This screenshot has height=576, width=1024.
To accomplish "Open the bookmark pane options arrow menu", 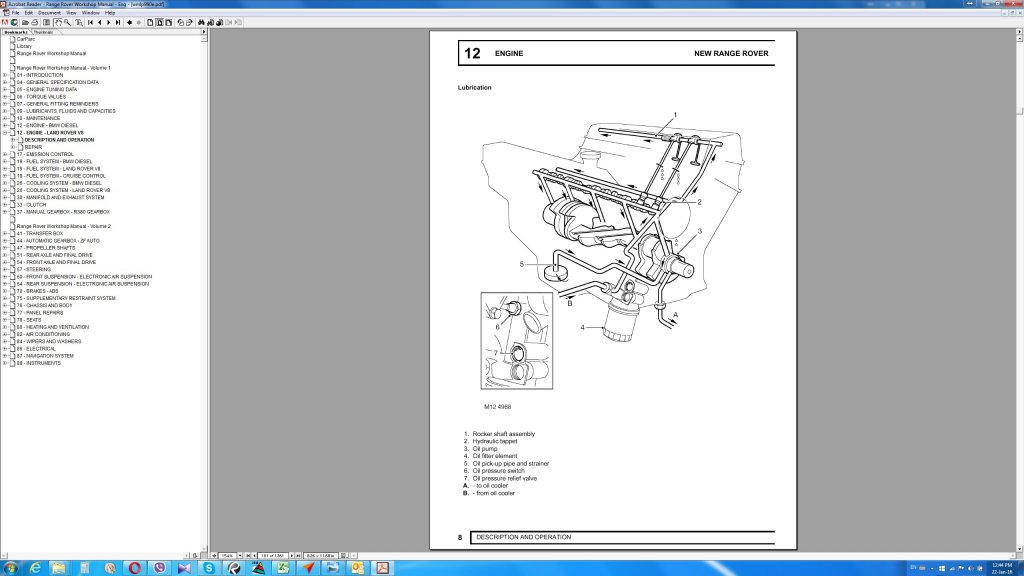I will [x=203, y=31].
